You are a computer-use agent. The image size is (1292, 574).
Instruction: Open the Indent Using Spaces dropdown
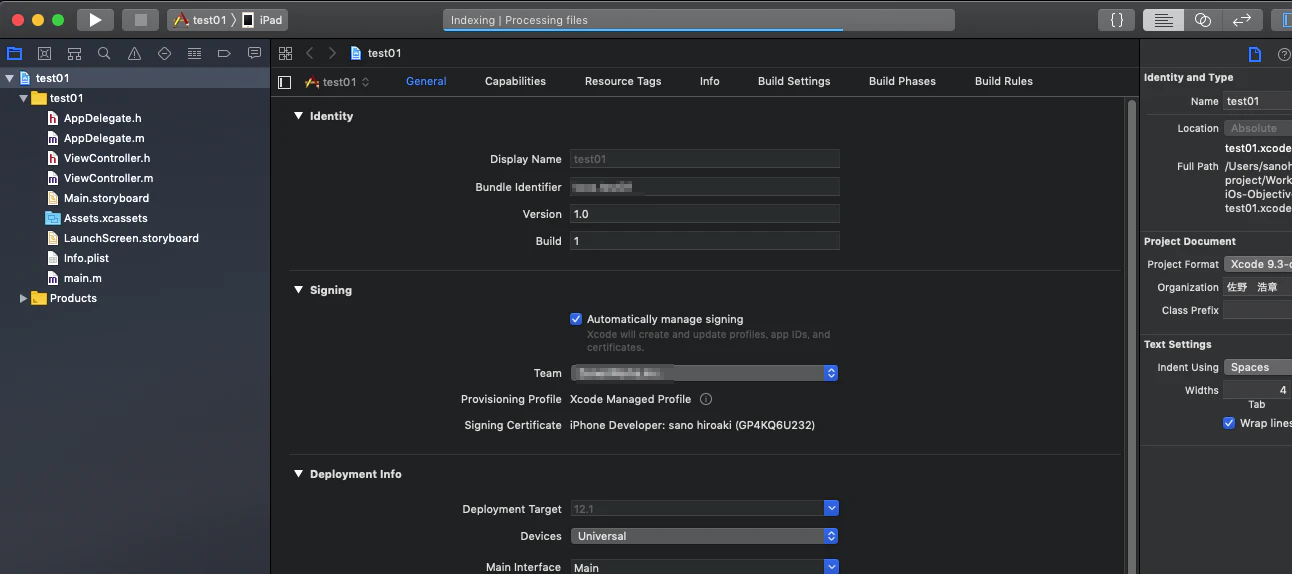coord(1258,367)
